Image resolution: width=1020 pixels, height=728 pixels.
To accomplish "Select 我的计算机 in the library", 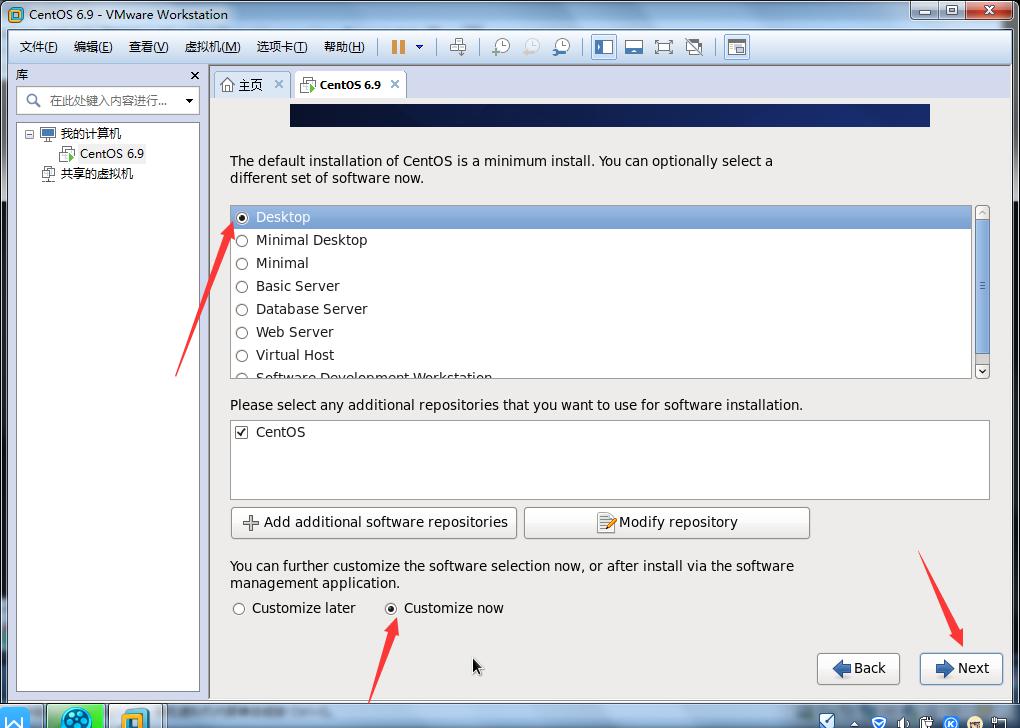I will (x=90, y=134).
